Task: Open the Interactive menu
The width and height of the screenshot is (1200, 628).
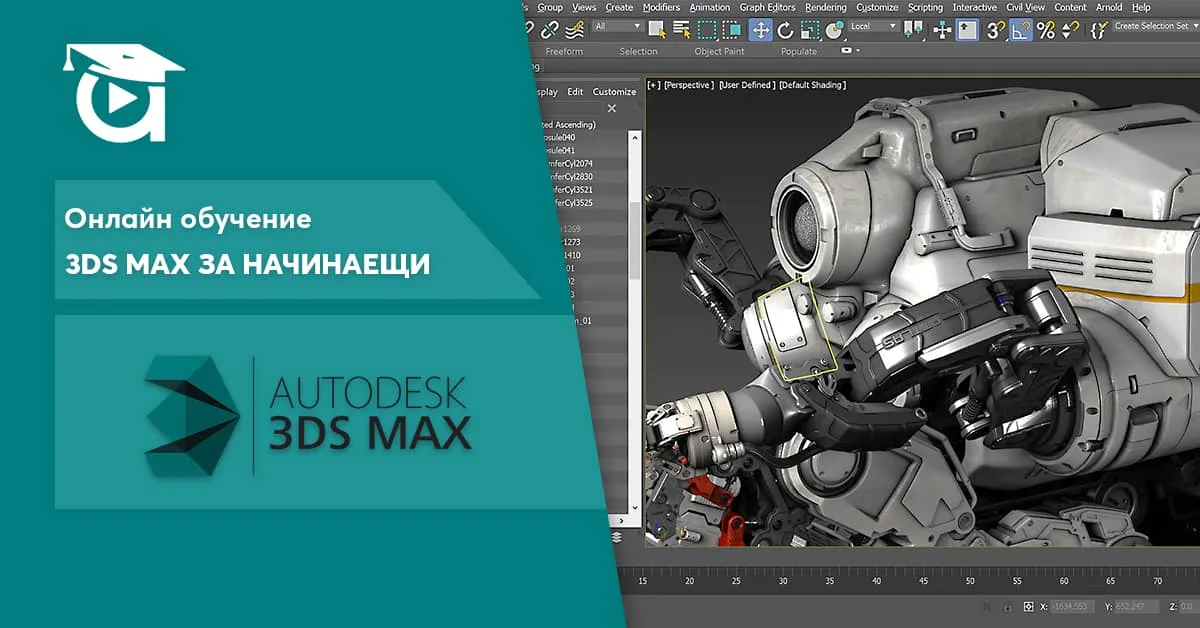Action: point(975,7)
